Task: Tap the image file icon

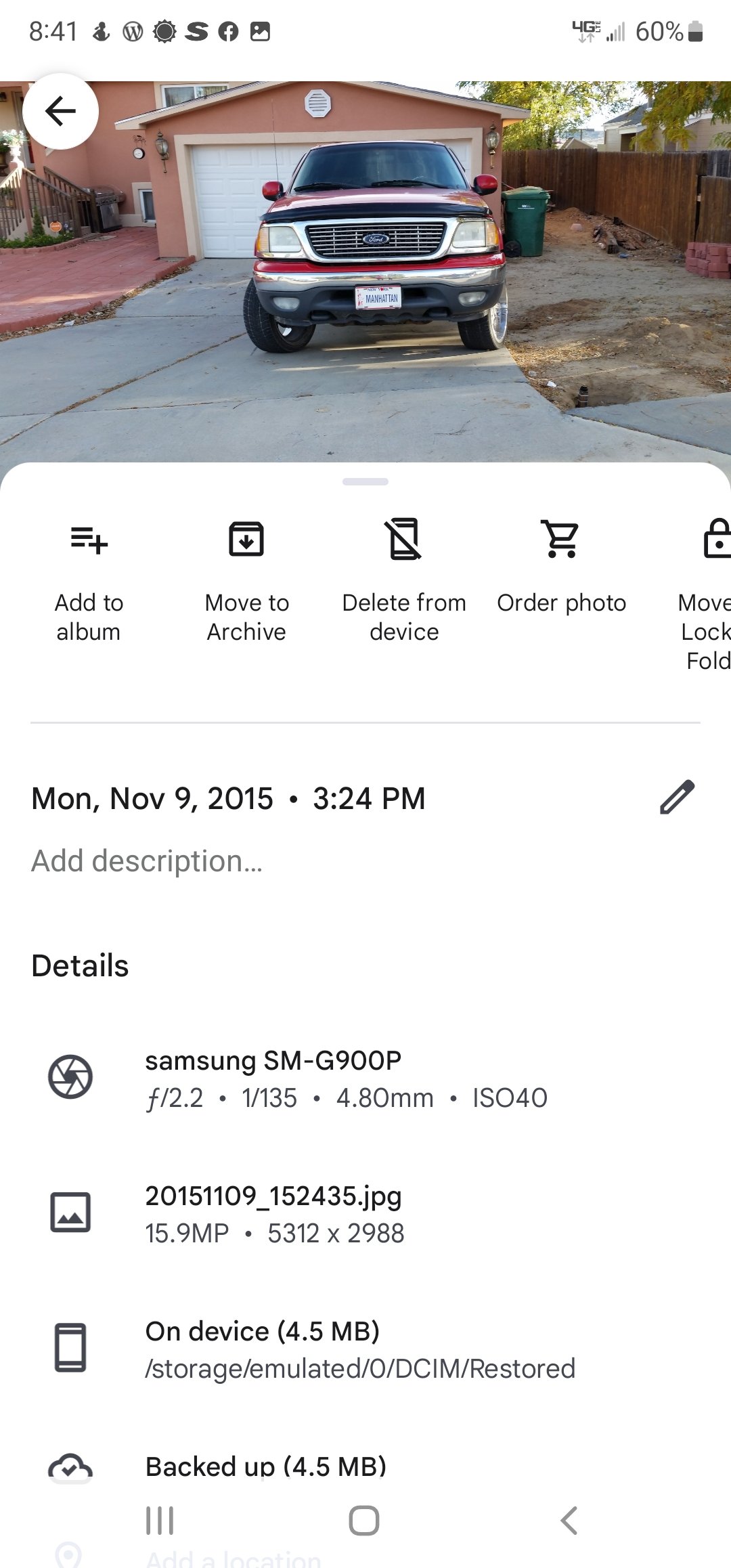Action: pyautogui.click(x=70, y=1212)
